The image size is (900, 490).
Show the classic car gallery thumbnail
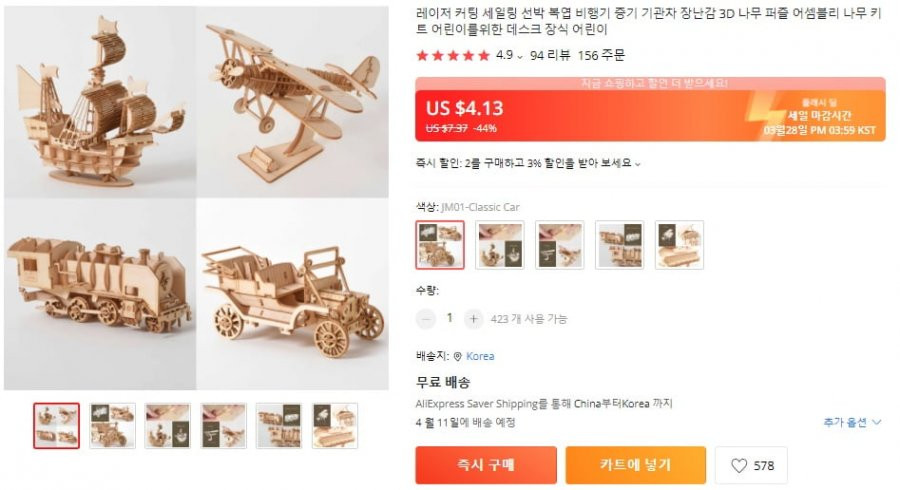point(112,426)
